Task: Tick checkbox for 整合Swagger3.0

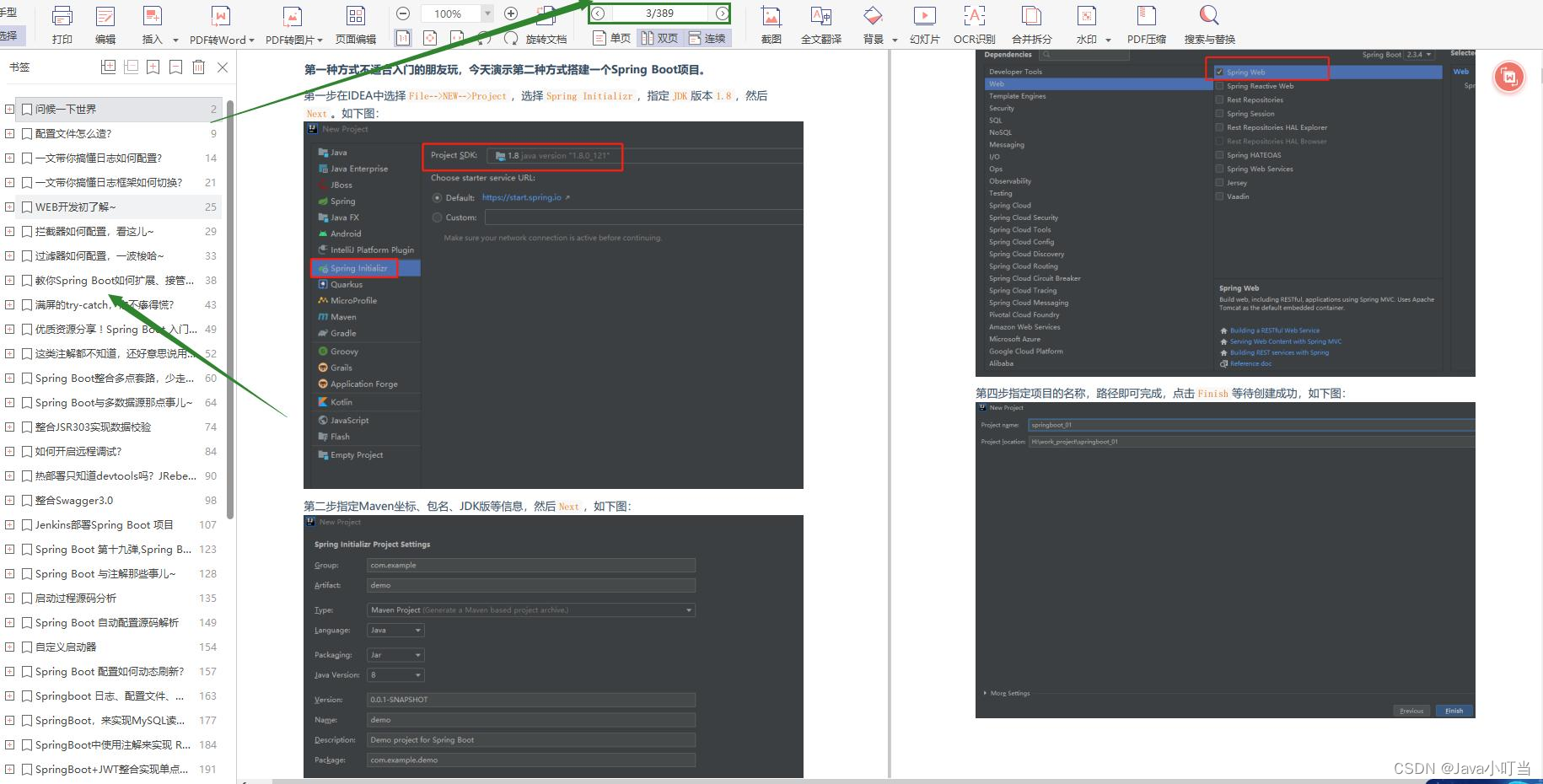Action: [x=28, y=500]
